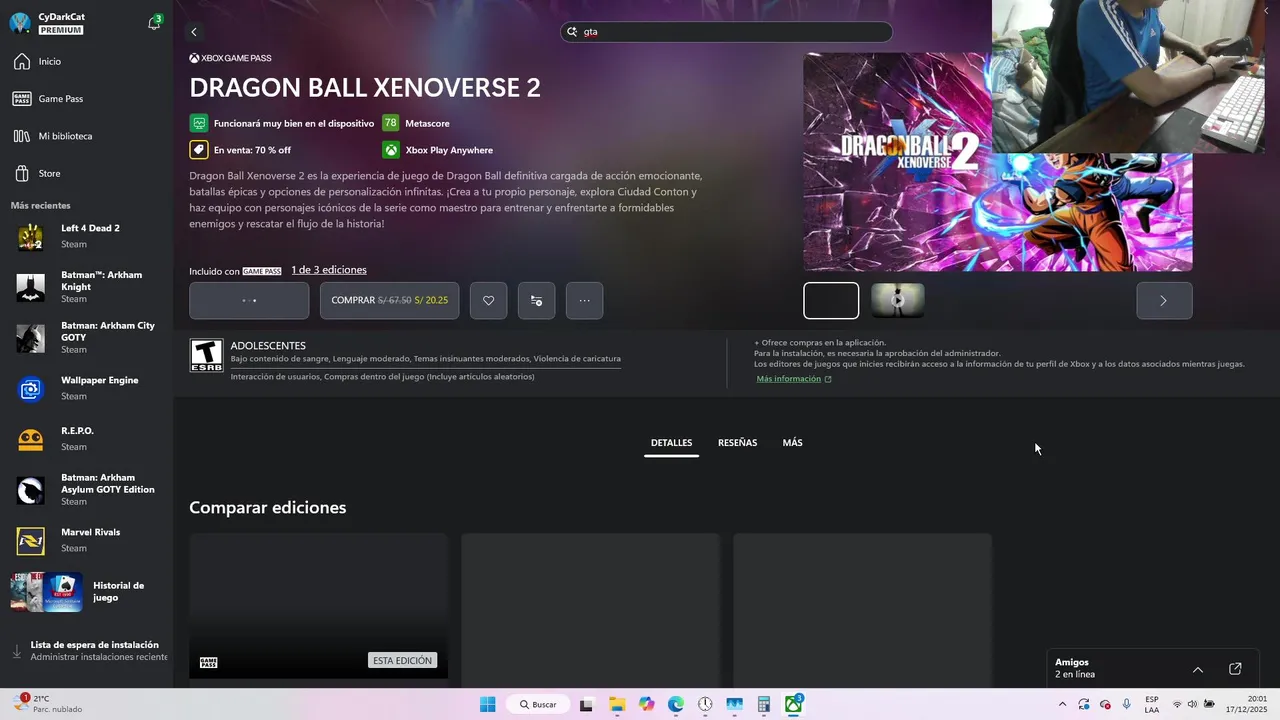Open the volume tray icon
1280x720 pixels.
tap(1193, 704)
